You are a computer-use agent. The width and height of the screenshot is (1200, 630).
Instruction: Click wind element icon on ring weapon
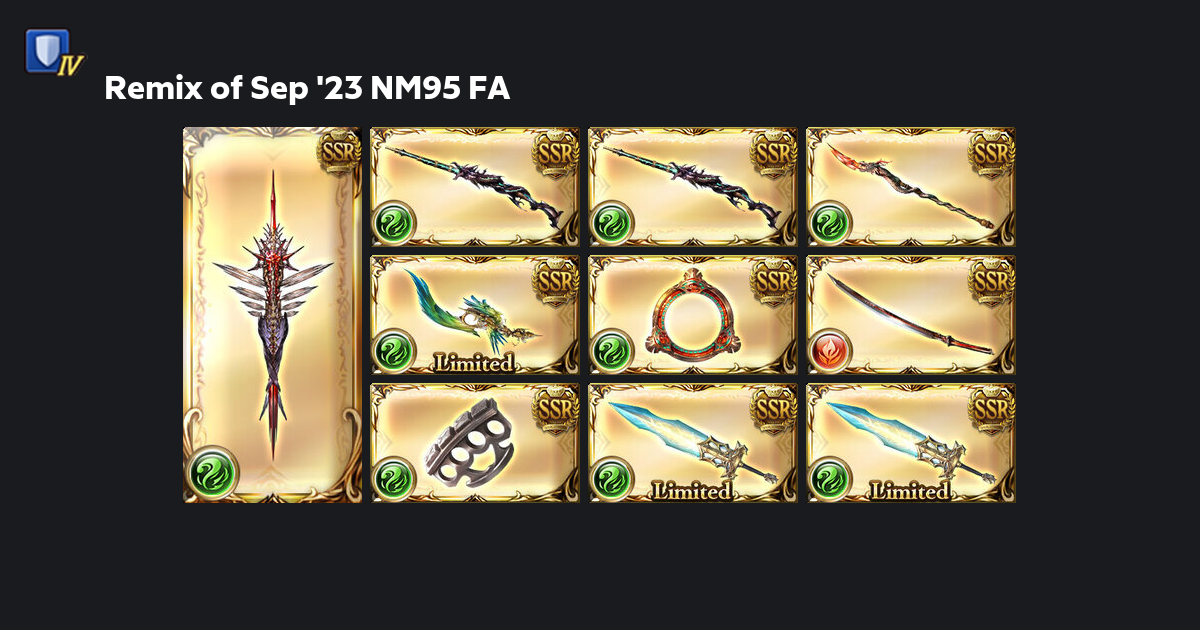coord(612,351)
